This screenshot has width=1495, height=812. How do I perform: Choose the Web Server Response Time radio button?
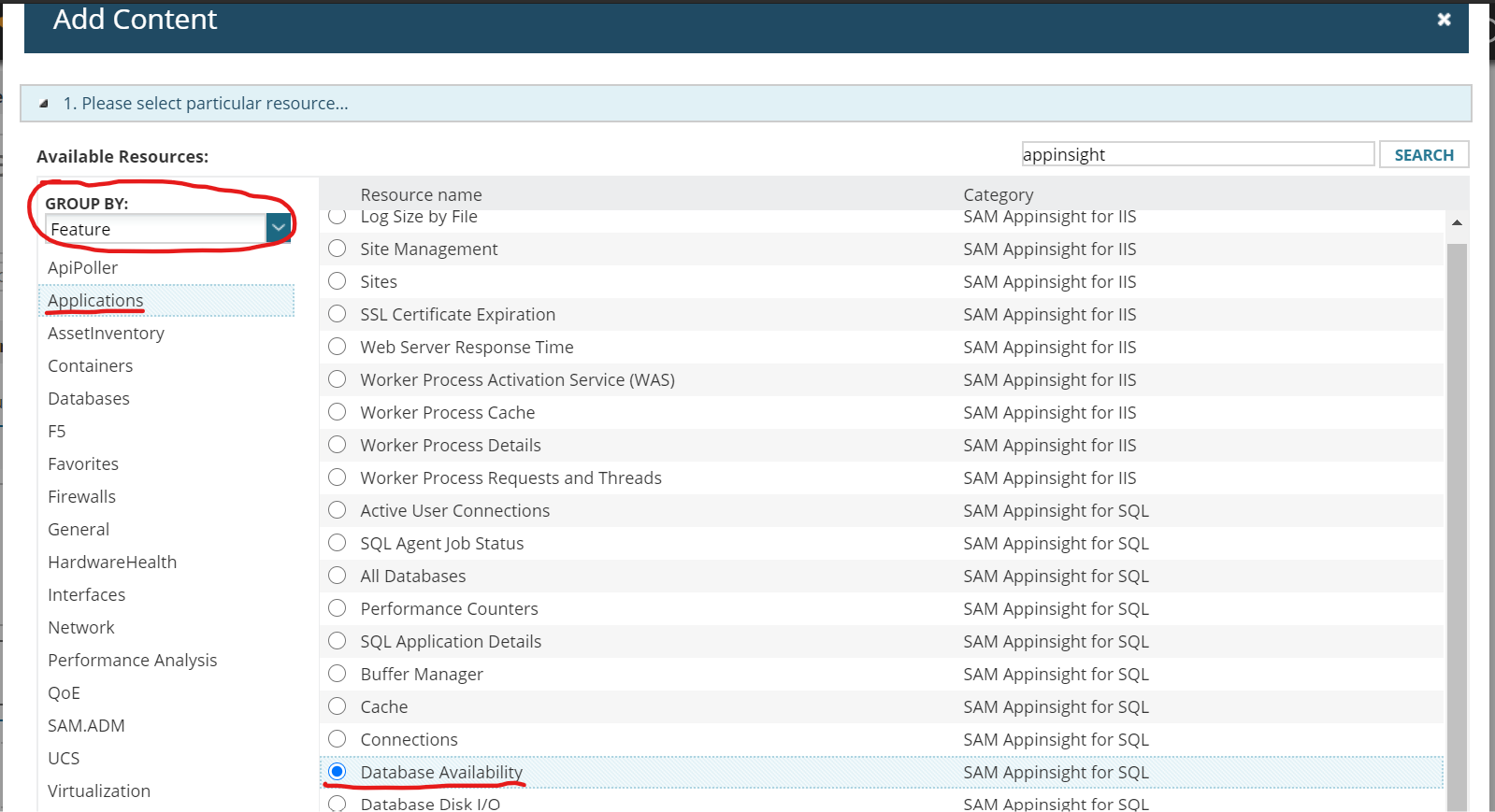338,347
